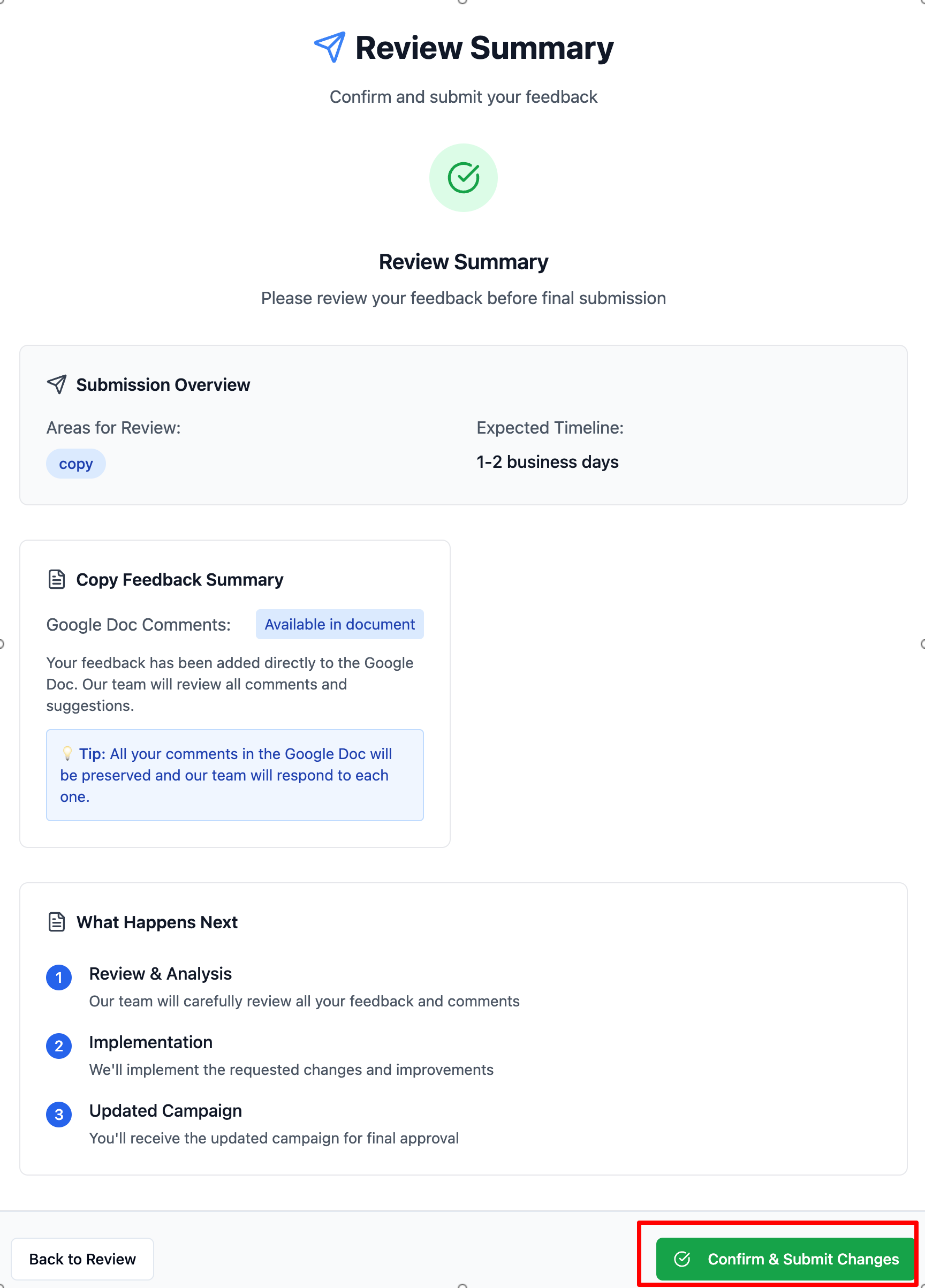The image size is (925, 1288).
Task: Click the Copy Feedback Summary document icon
Action: pyautogui.click(x=57, y=579)
